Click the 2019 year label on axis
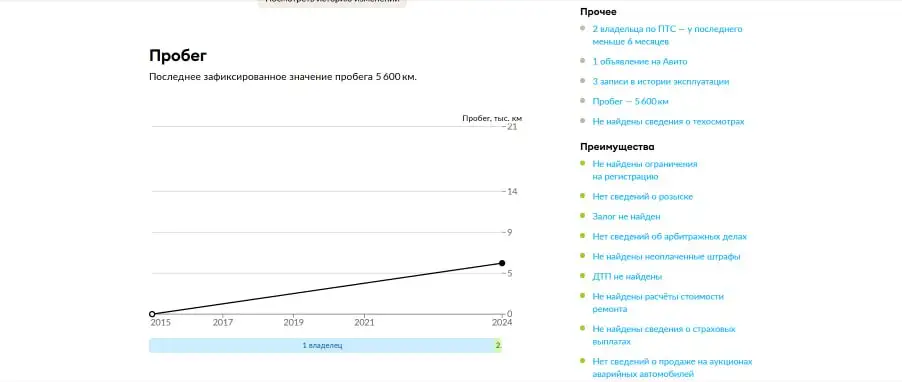Viewport: 902px width, 382px height. (x=293, y=323)
